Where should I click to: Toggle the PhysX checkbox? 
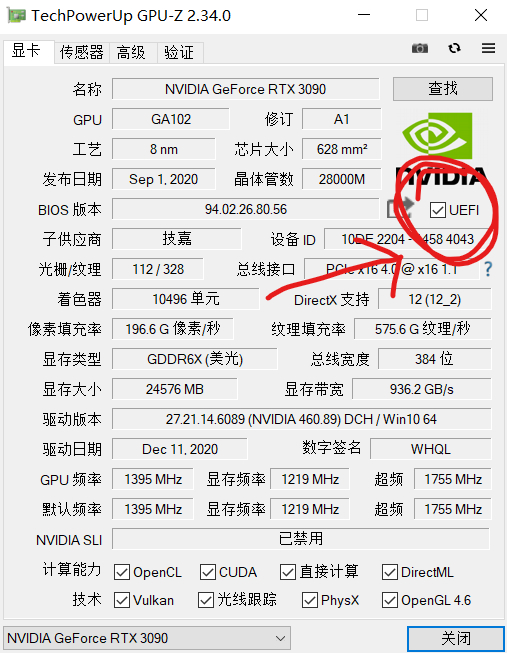(x=310, y=600)
